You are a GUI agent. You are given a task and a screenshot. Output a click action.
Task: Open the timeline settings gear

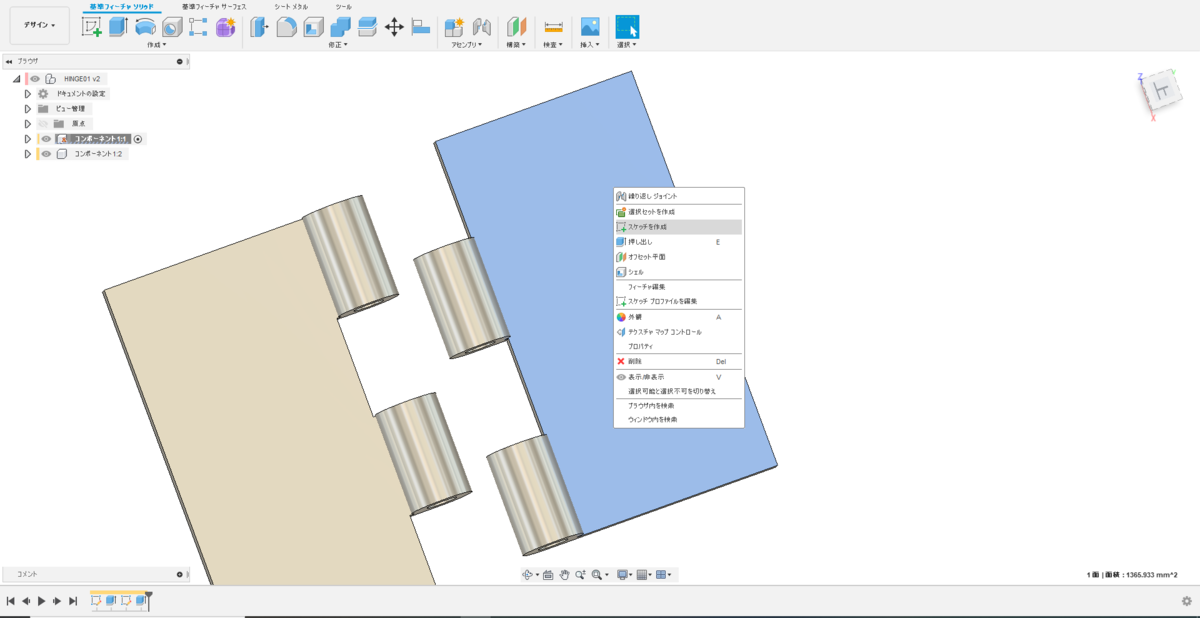point(1186,601)
